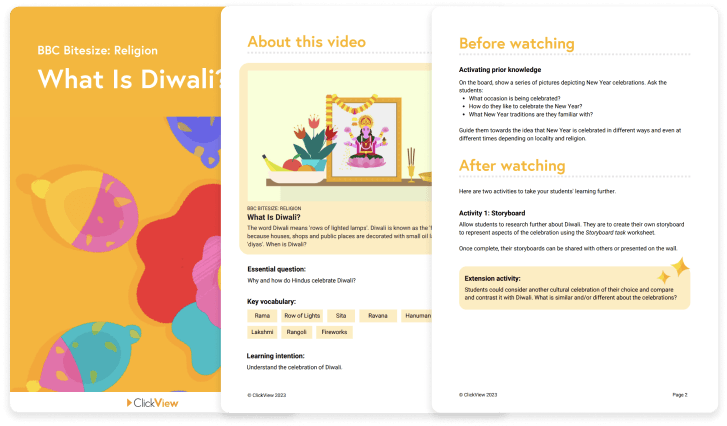Select the 'Fireworks' vocabulary tag

pyautogui.click(x=334, y=332)
